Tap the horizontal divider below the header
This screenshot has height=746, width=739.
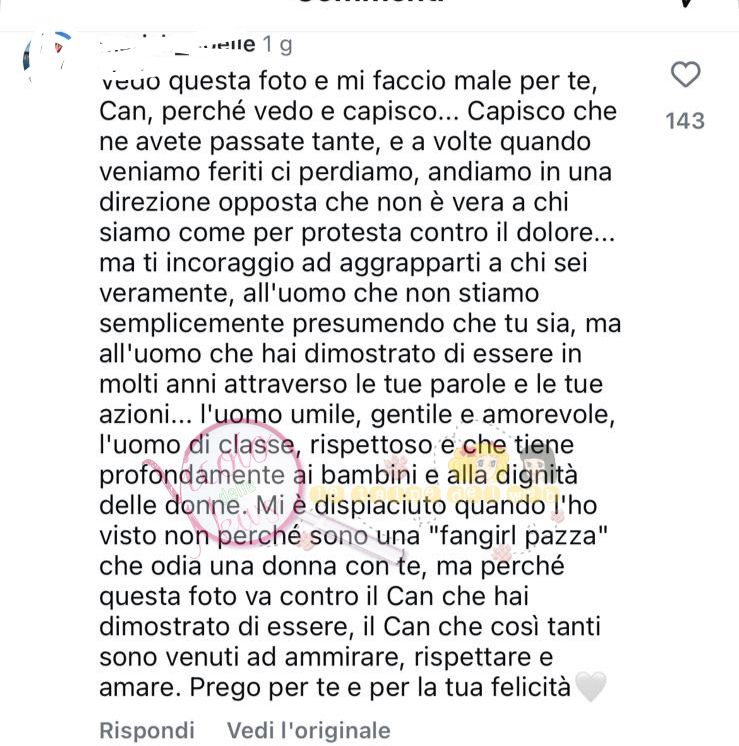tap(369, 31)
